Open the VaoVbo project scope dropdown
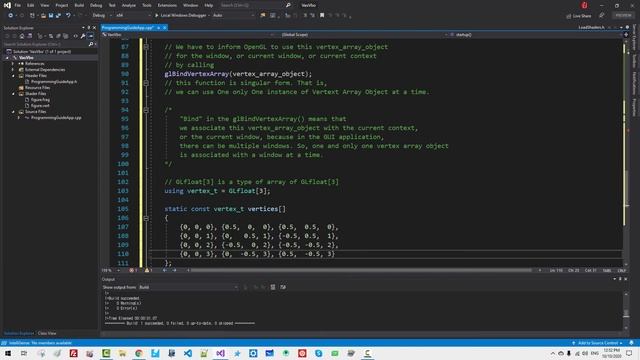 coord(187,35)
